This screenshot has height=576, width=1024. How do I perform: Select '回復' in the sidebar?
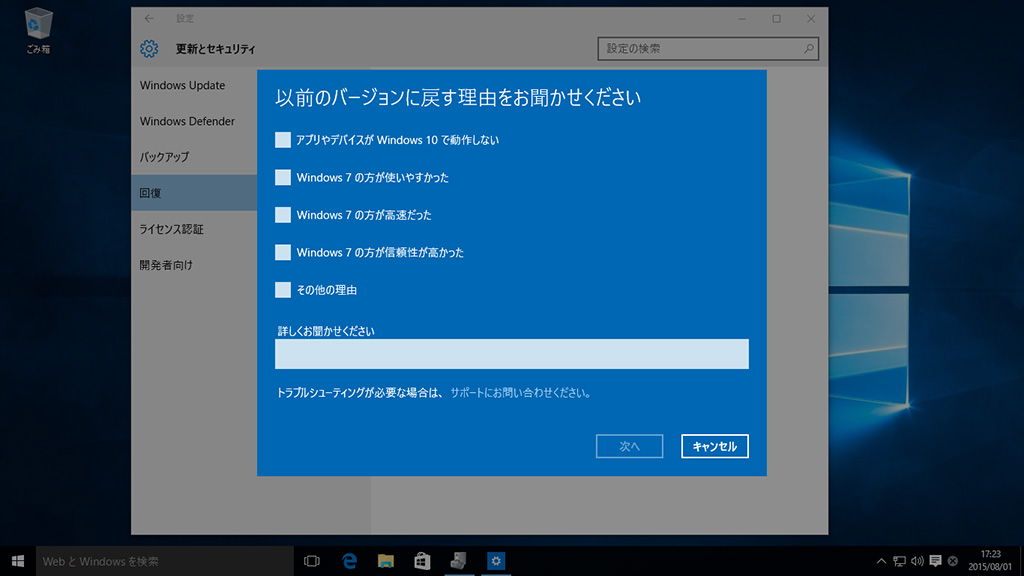tap(194, 193)
